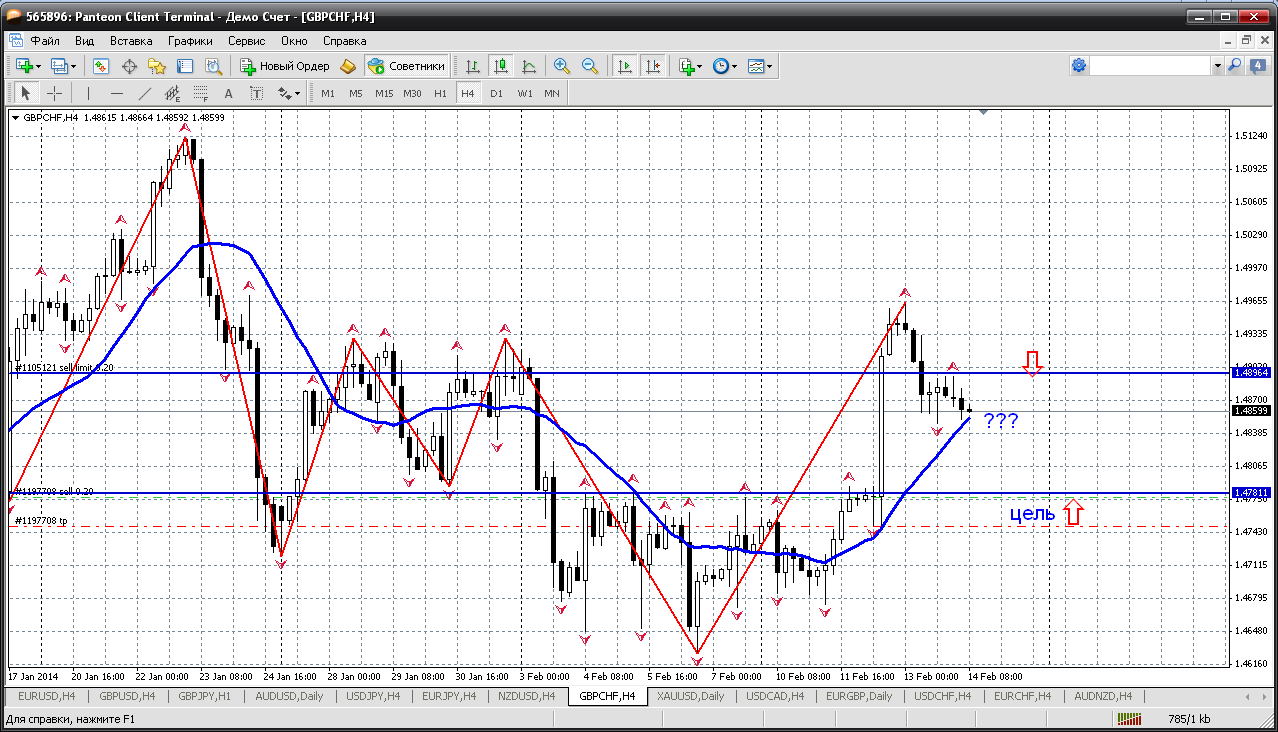
Task: Open the Сервис menu
Action: (246, 41)
